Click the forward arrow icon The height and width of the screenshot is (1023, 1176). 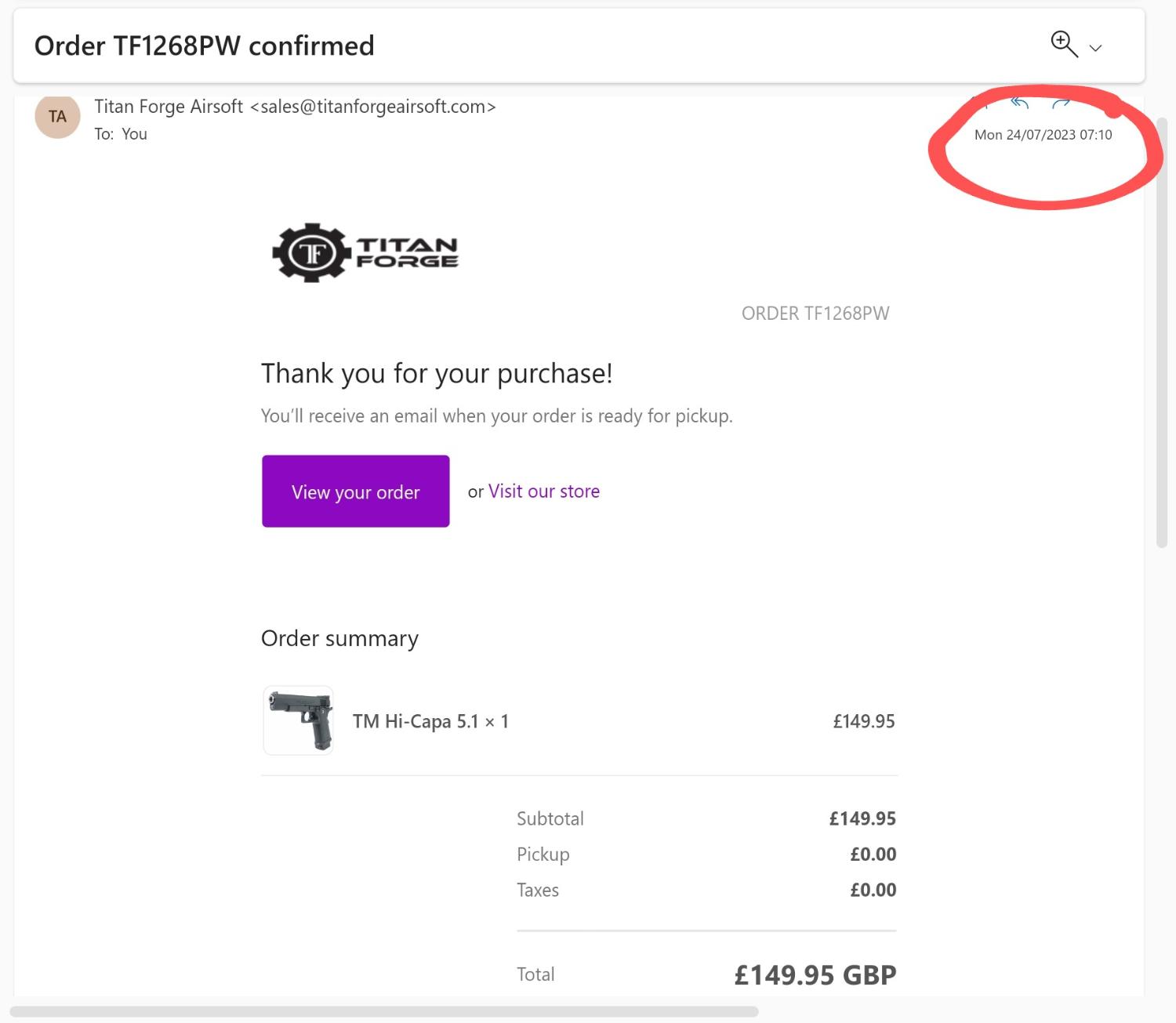coord(1061,103)
